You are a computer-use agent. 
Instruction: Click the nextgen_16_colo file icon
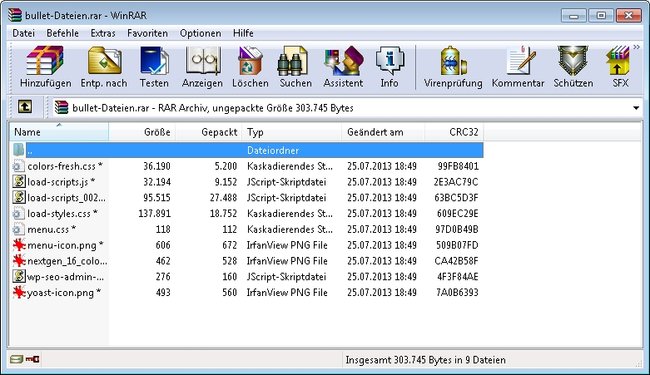click(x=19, y=261)
